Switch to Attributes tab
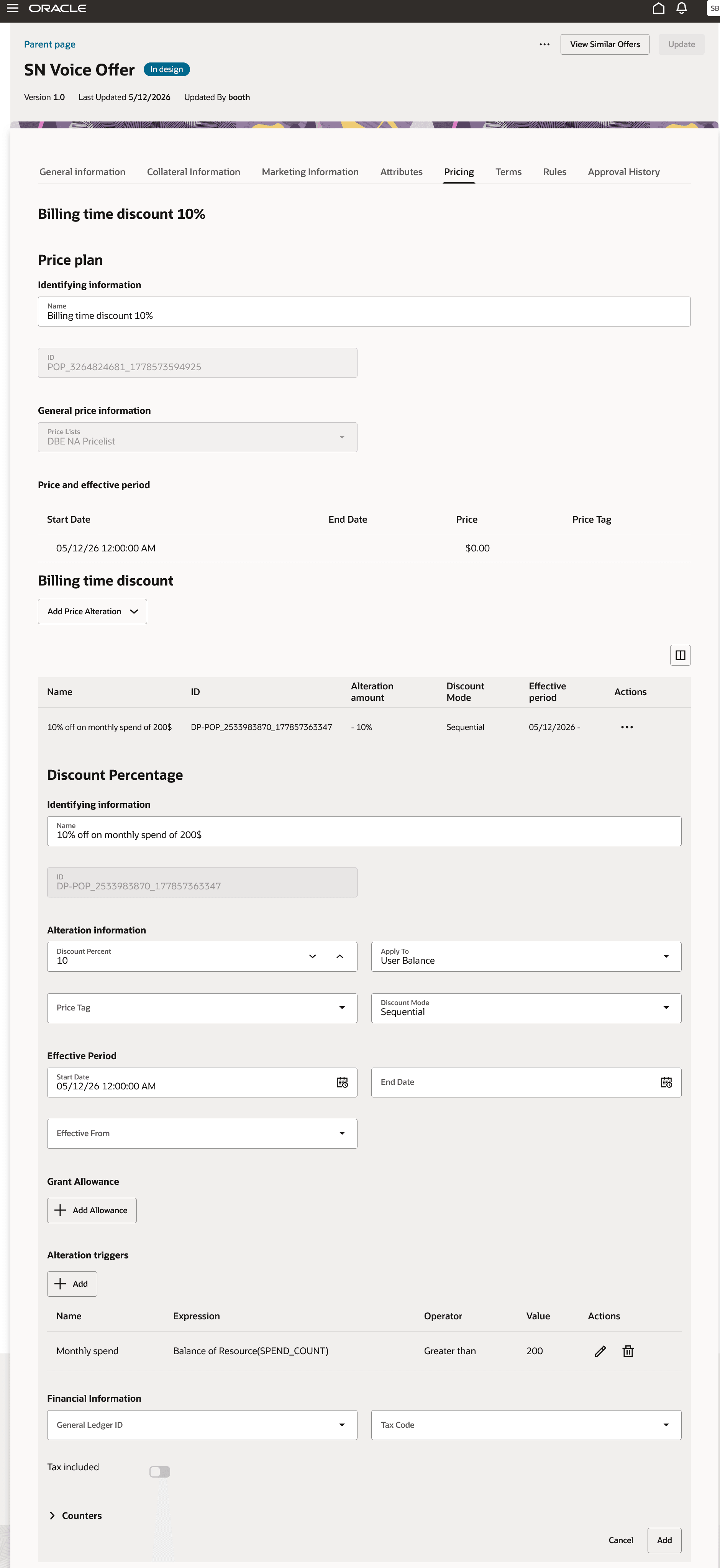This screenshot has width=720, height=1568. 401,172
